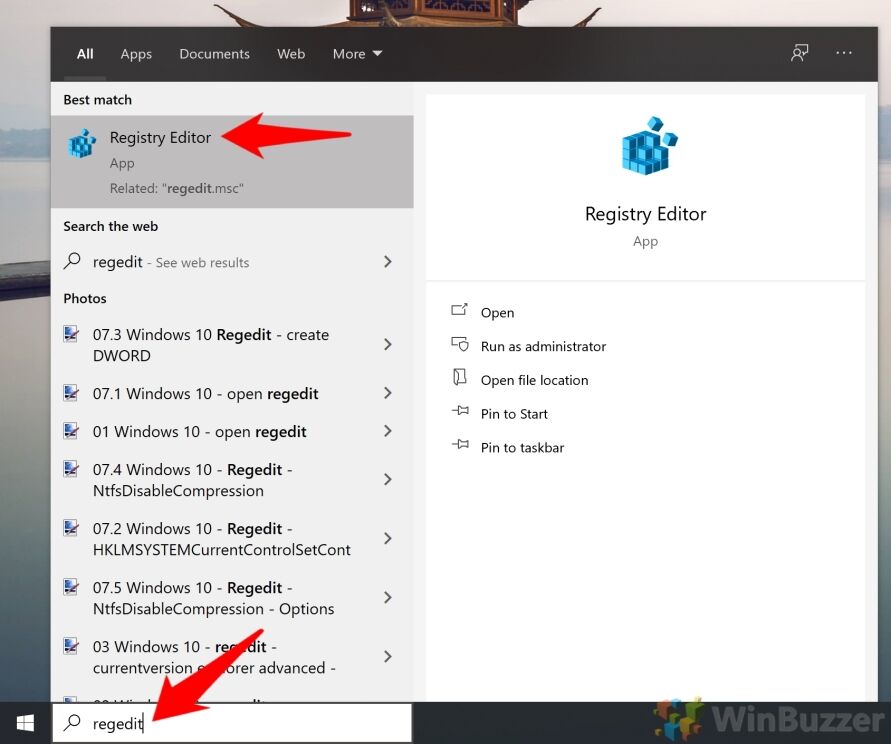Click the image icon for 07.4 NtfsDisableCompression

point(70,469)
